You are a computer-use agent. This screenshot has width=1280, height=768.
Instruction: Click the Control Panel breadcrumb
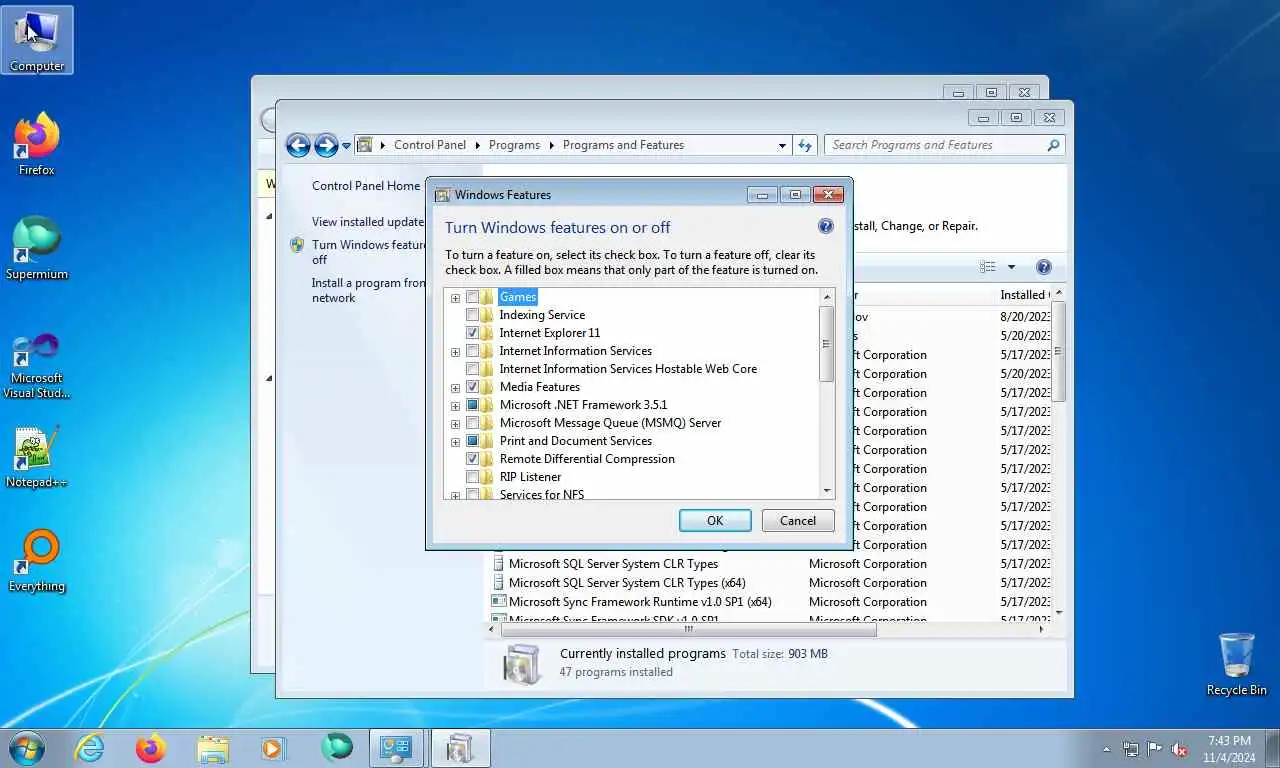tap(430, 145)
